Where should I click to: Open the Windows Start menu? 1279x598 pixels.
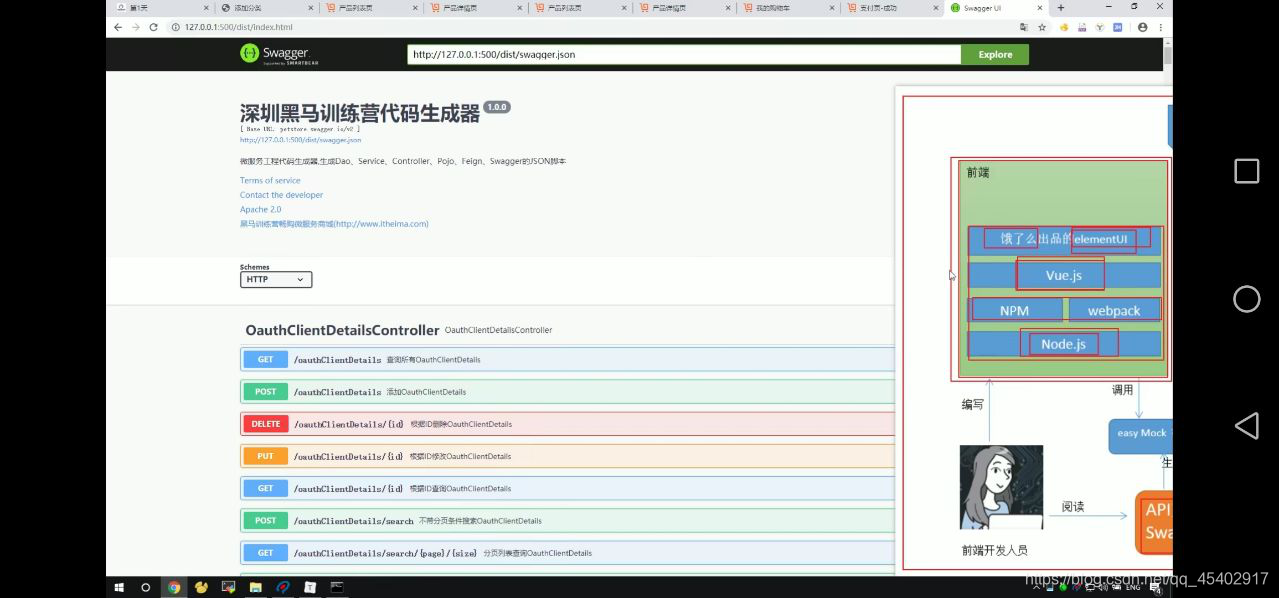119,587
